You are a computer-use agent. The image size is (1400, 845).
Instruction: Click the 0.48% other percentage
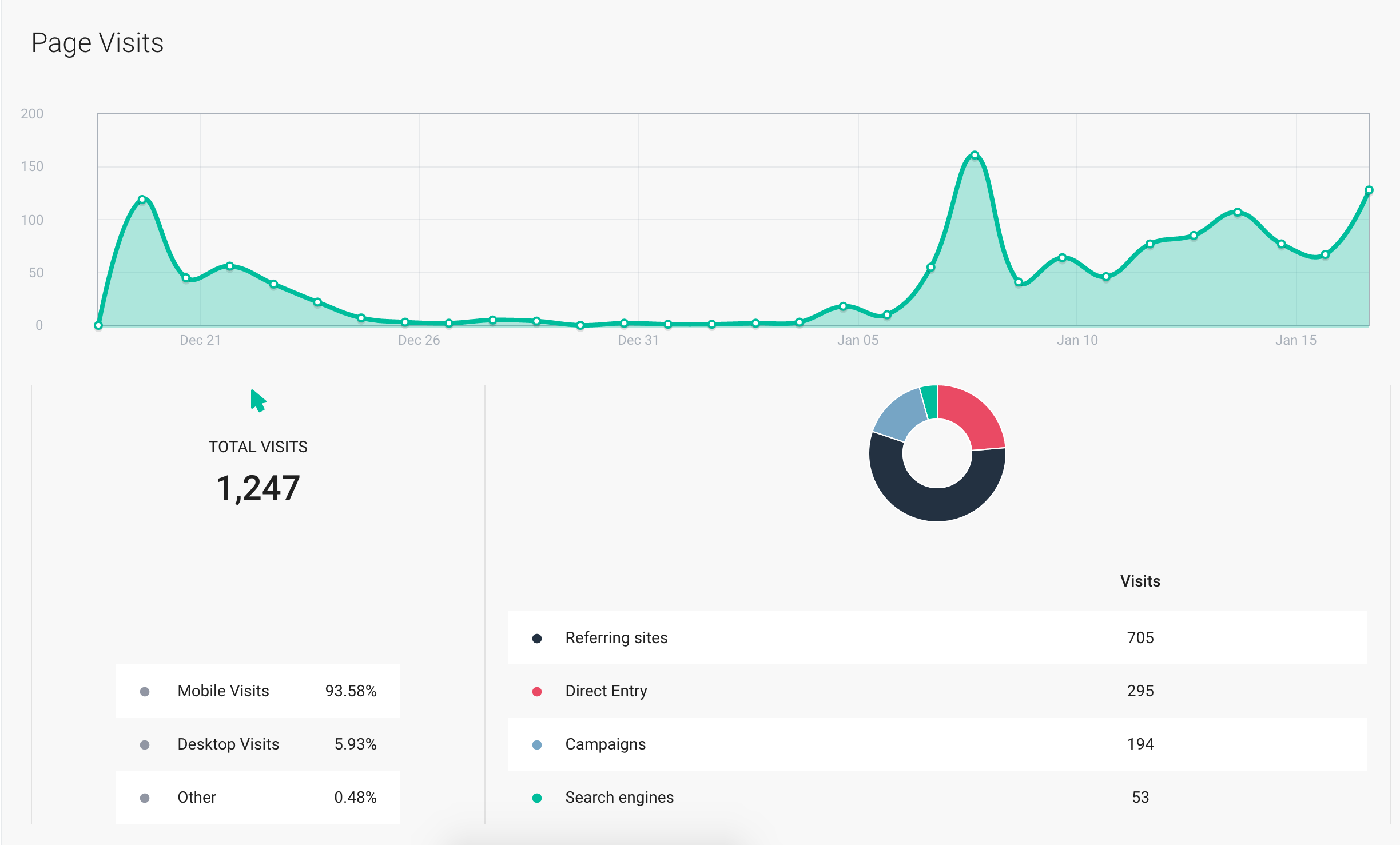click(355, 797)
